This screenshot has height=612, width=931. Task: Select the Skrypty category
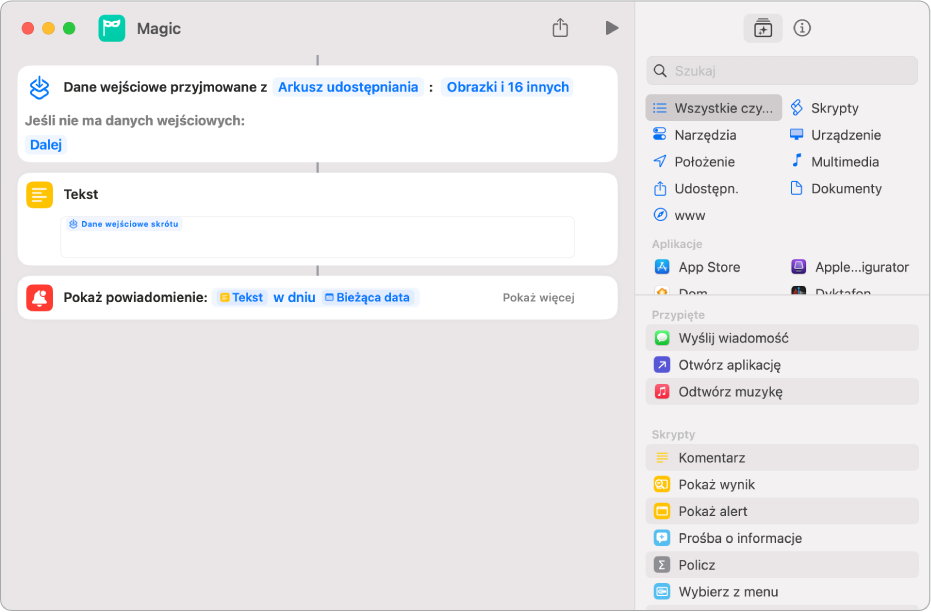point(834,108)
